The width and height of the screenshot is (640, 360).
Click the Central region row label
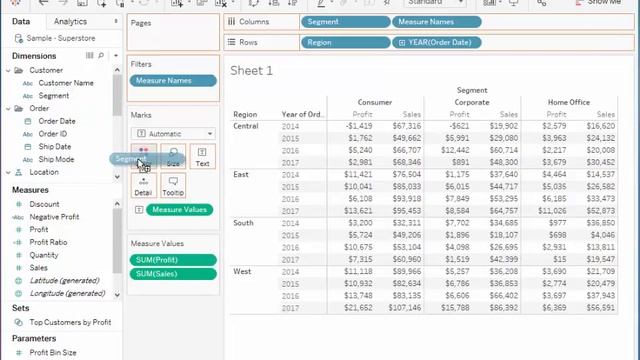(x=246, y=126)
